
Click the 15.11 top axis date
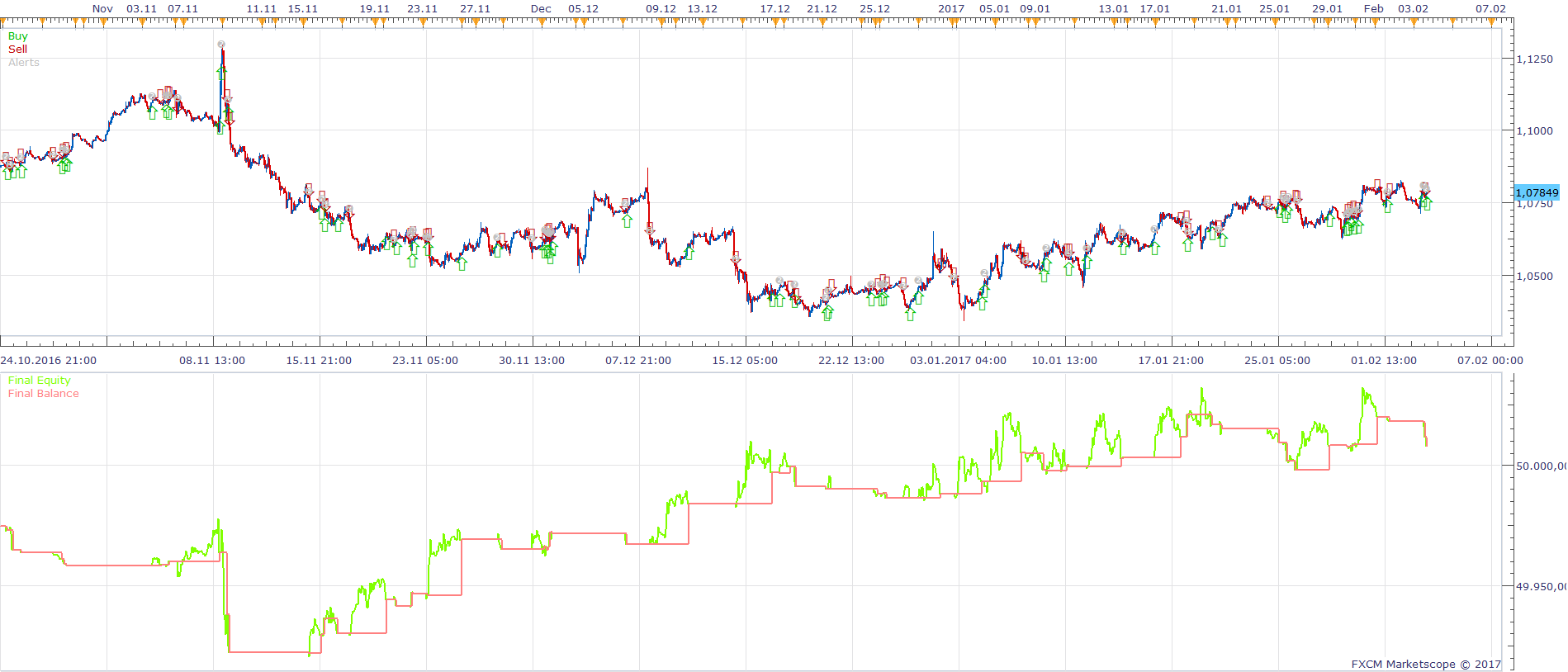pyautogui.click(x=302, y=9)
